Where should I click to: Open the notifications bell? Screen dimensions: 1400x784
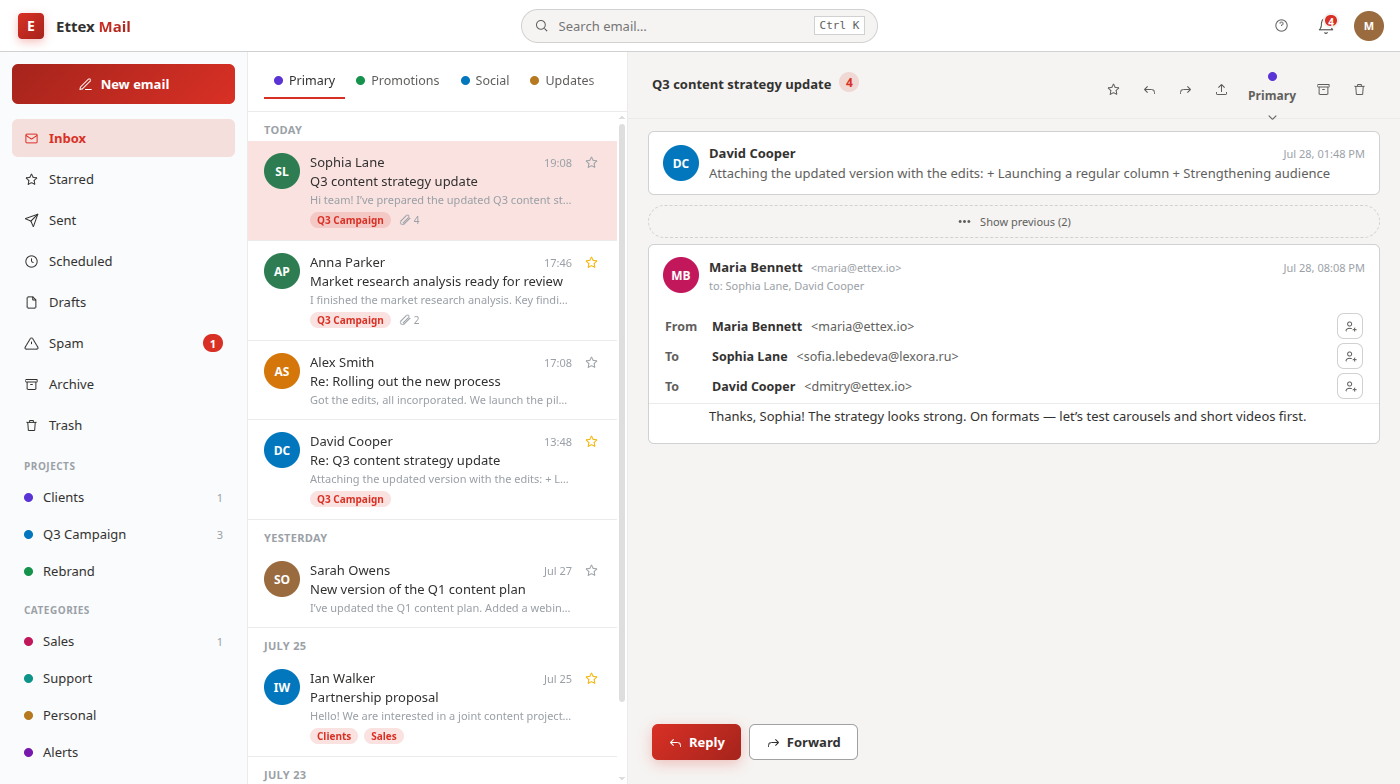pos(1326,26)
